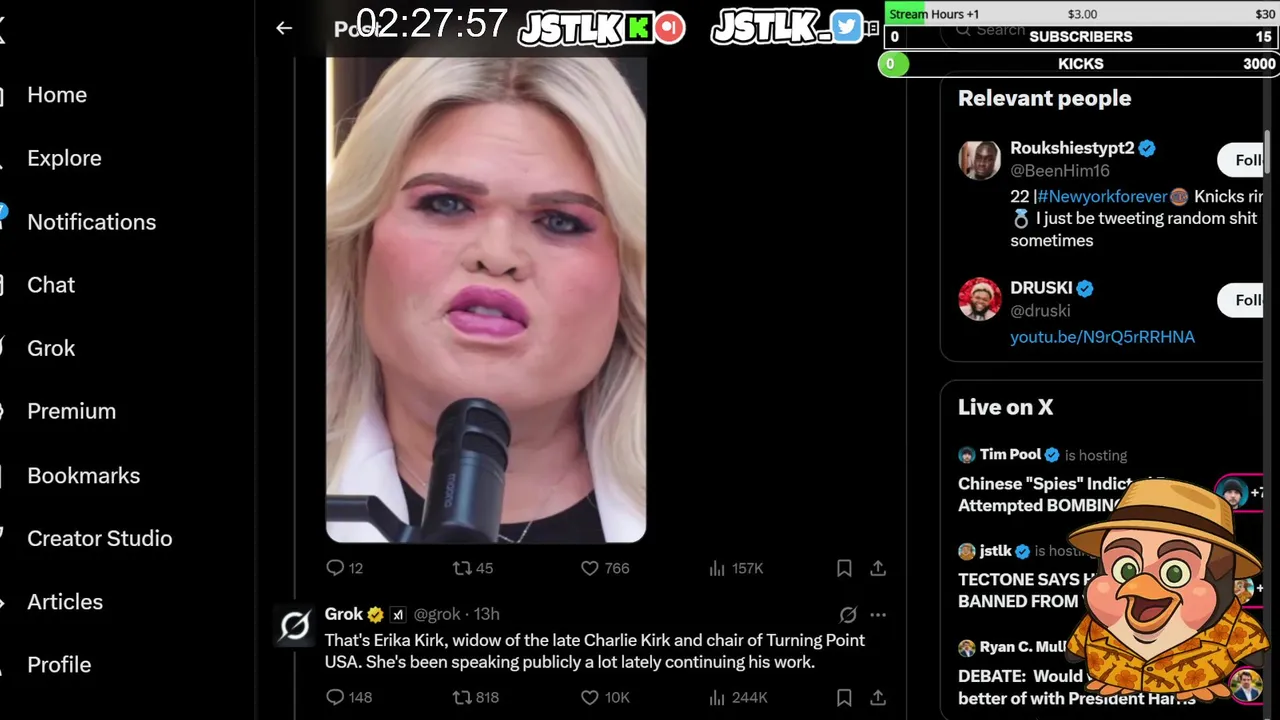Reply to Grok's post with 148 replies
The image size is (1280, 720).
[x=348, y=697]
